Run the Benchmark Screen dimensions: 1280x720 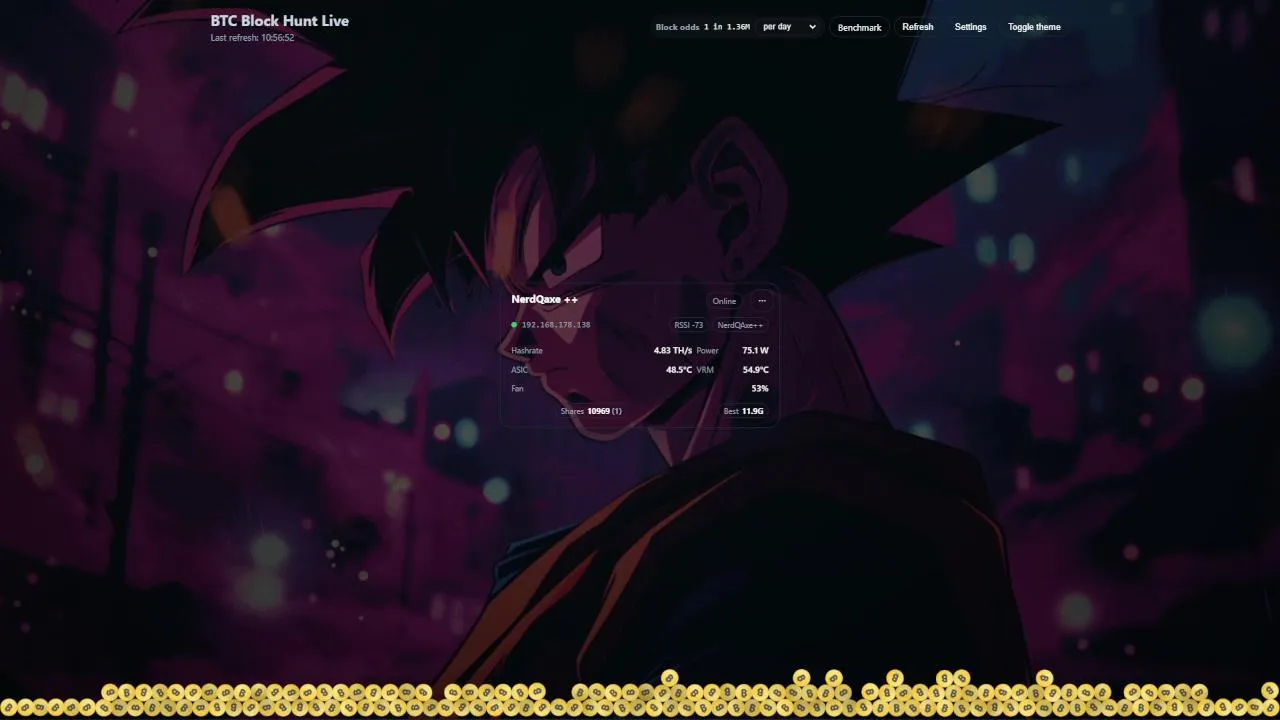pyautogui.click(x=859, y=27)
